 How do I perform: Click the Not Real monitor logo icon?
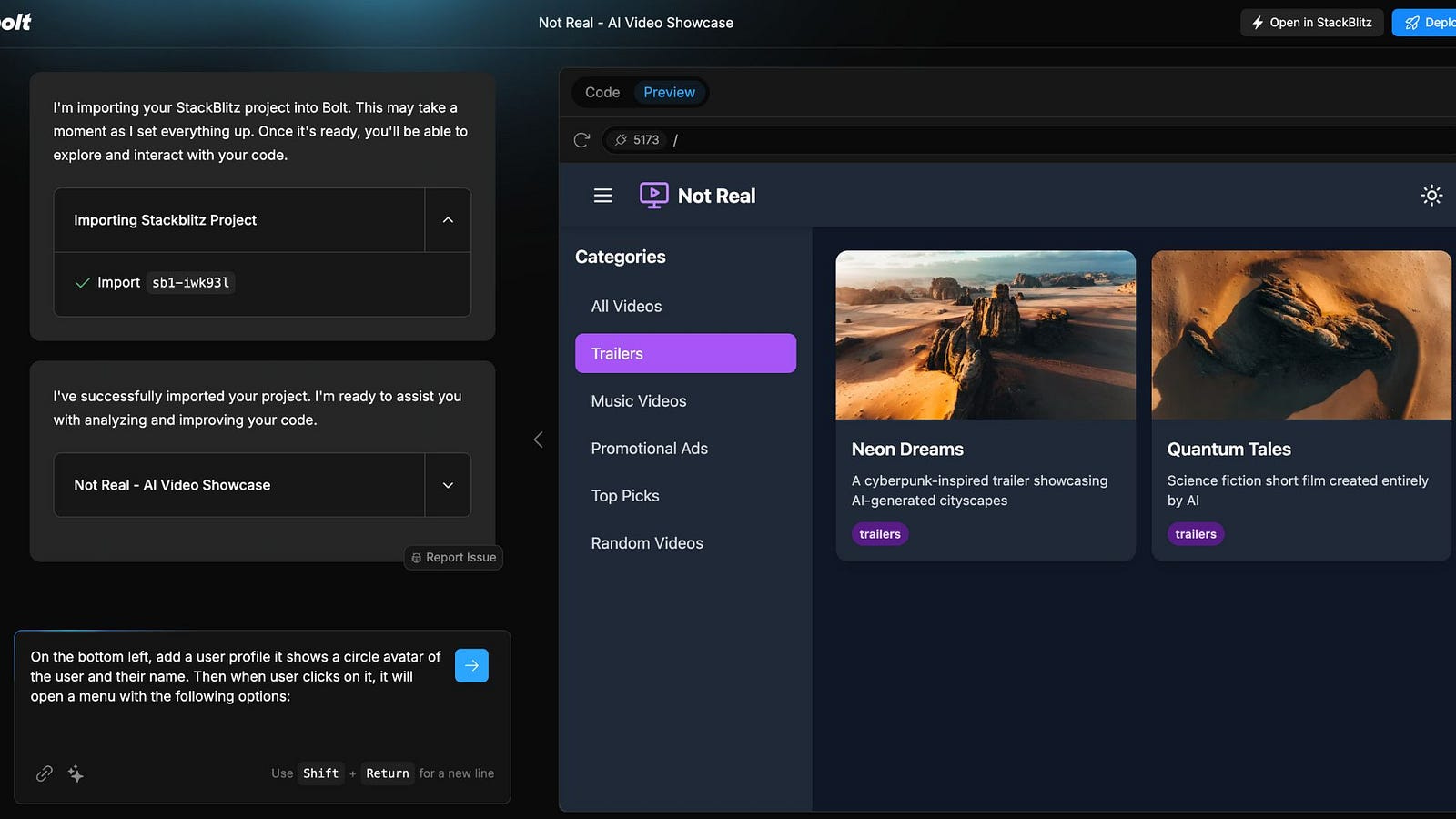pos(653,195)
